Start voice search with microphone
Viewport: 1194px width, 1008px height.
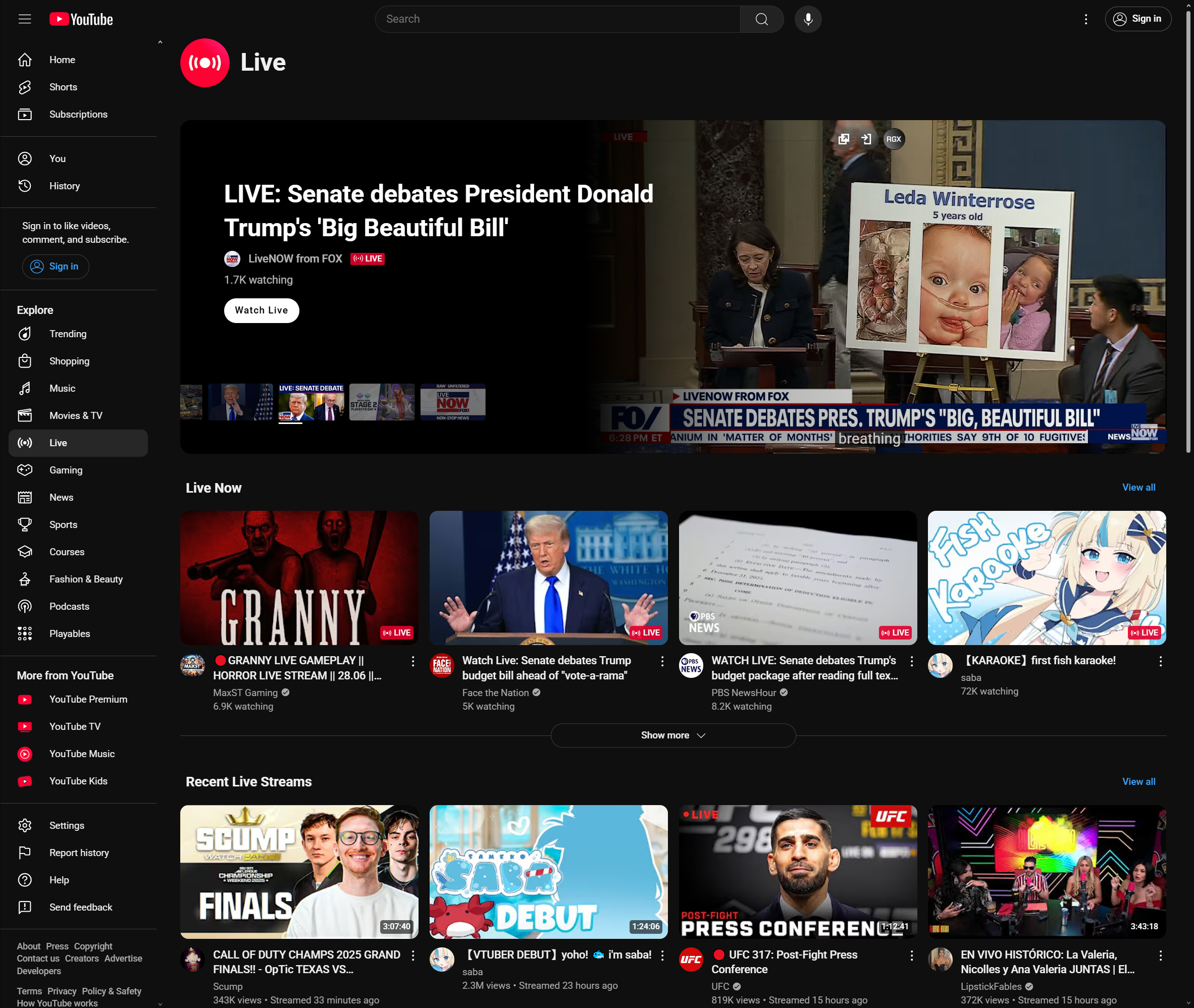[x=808, y=19]
